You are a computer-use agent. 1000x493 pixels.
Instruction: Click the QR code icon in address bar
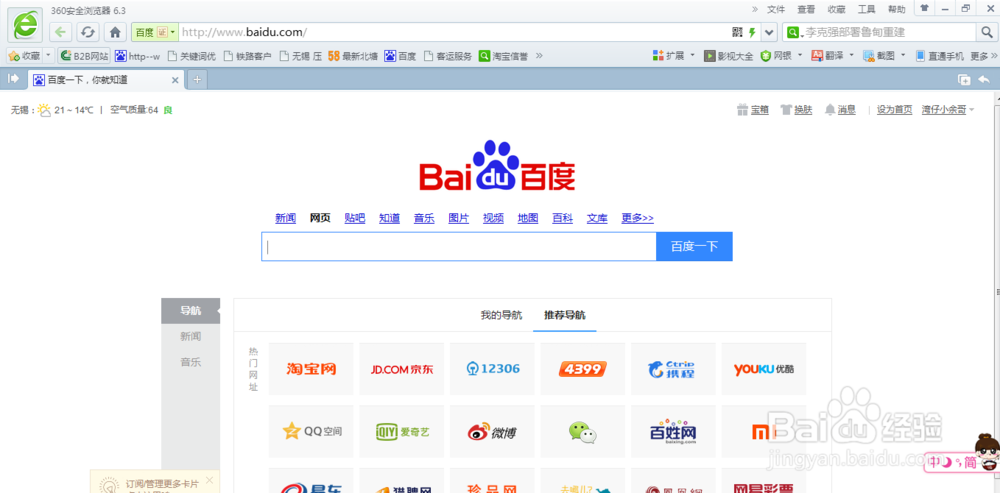737,32
